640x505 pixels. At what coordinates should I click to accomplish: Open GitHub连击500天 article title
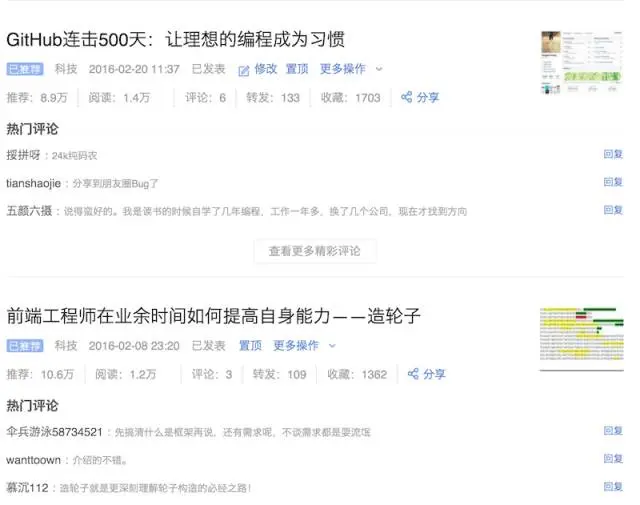click(176, 40)
